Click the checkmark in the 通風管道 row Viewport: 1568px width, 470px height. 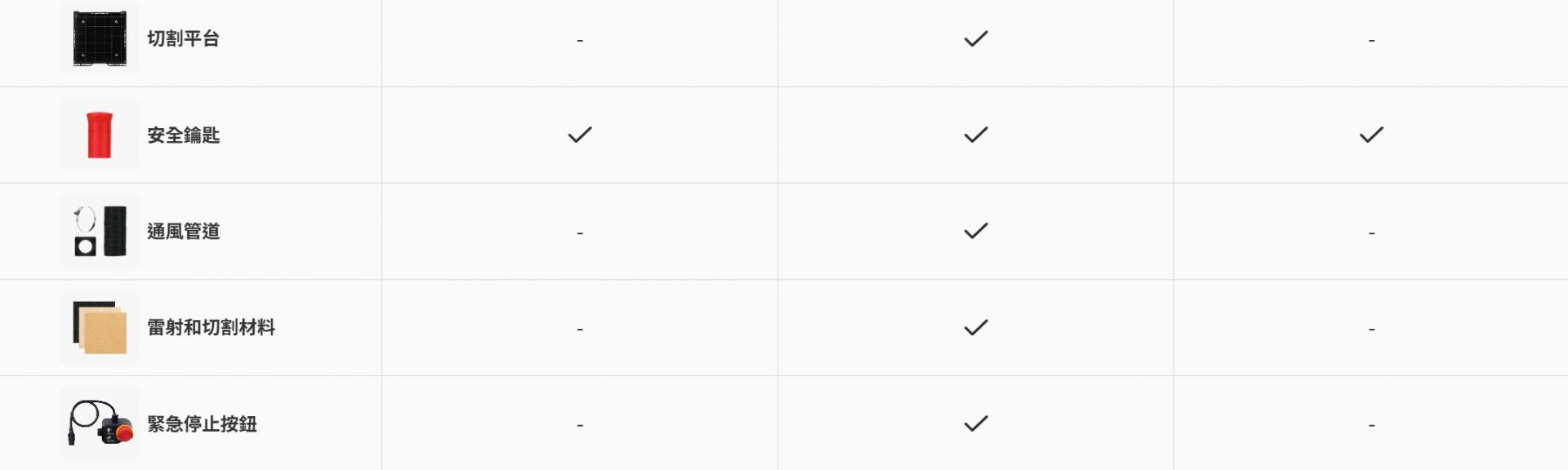tap(976, 231)
